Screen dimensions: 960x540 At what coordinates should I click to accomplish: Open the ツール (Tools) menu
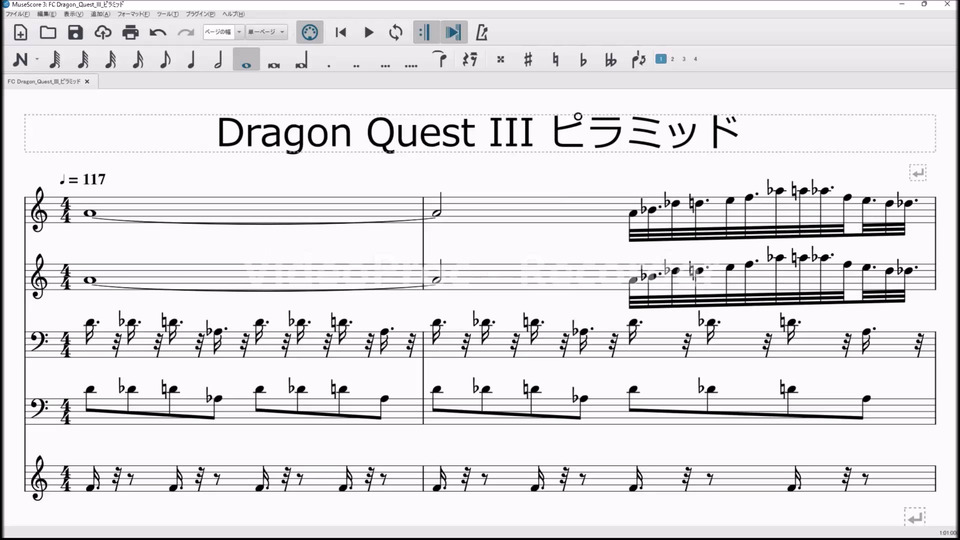click(168, 13)
